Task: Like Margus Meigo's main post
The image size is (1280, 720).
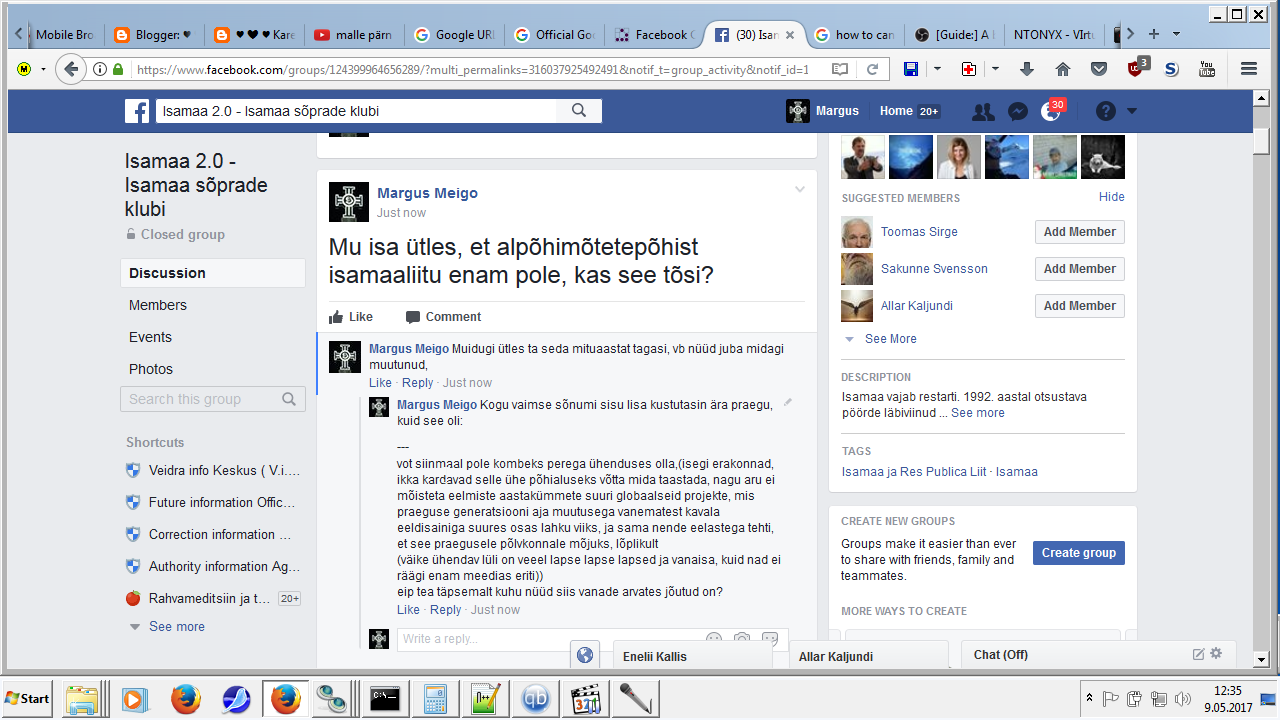Action: point(351,317)
